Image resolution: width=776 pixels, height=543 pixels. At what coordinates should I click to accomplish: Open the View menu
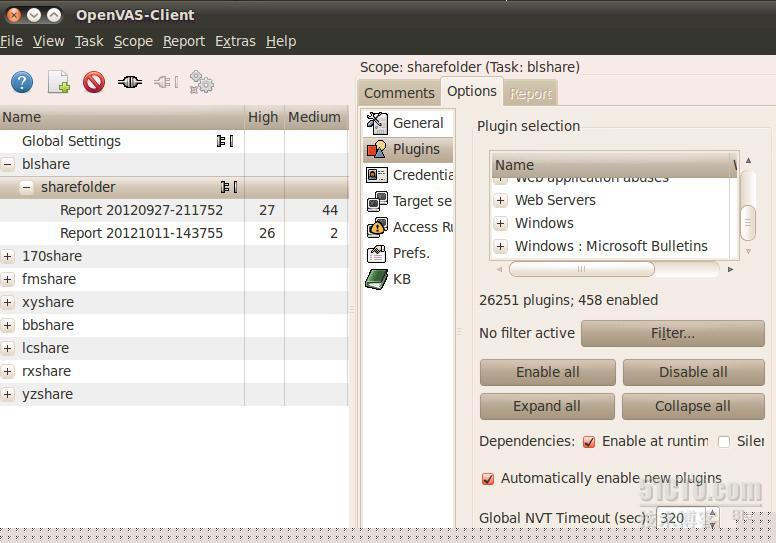pos(48,41)
